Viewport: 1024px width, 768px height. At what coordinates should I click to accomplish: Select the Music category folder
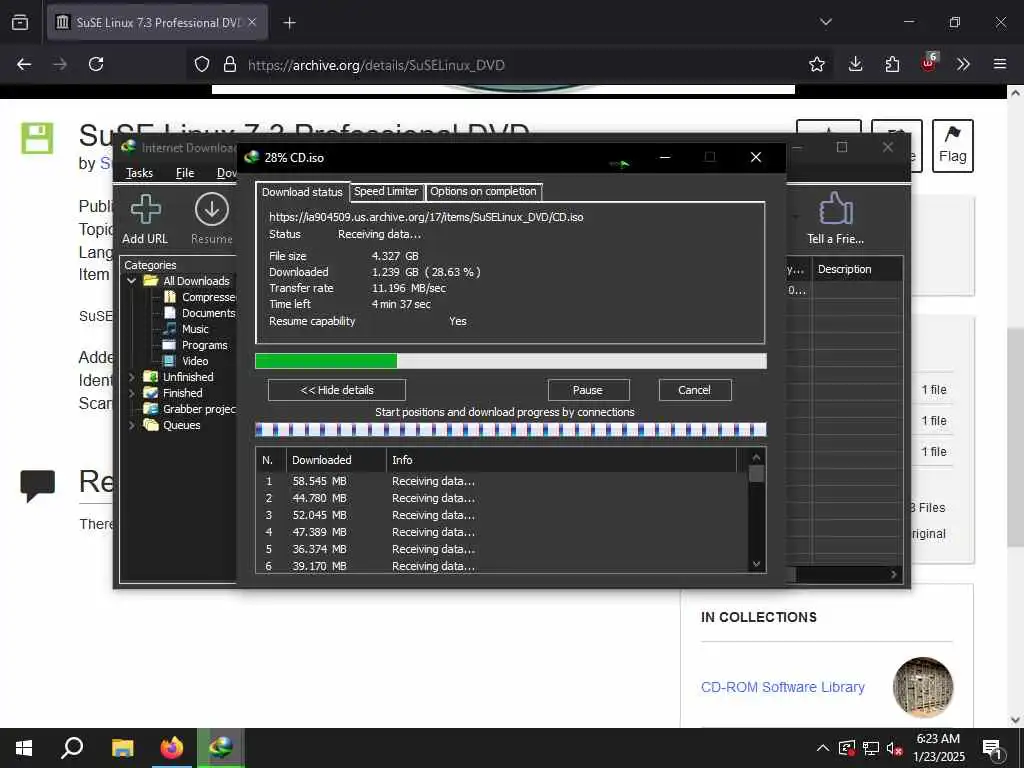click(x=186, y=329)
